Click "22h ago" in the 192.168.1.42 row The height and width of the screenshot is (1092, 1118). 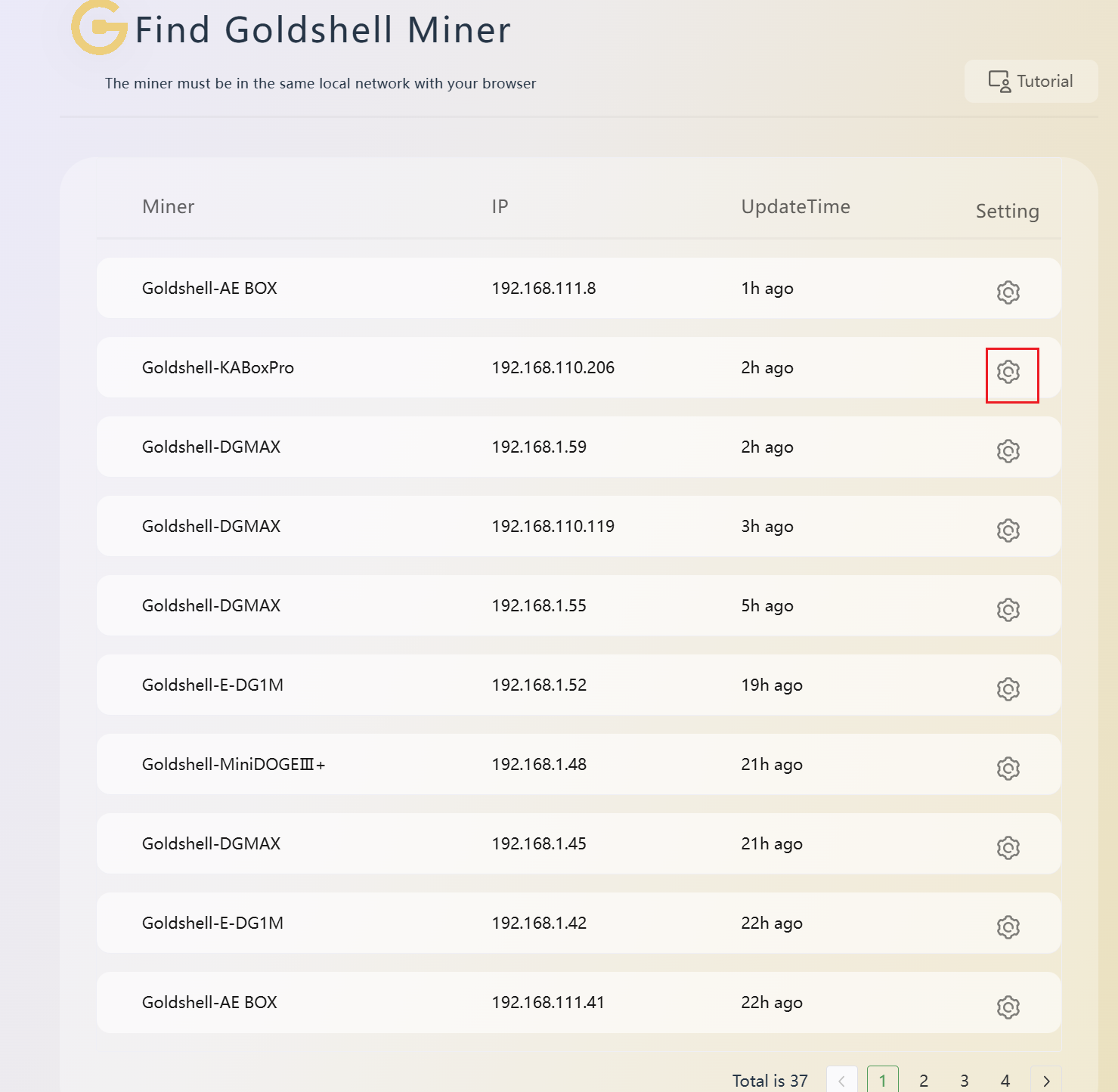(x=772, y=923)
